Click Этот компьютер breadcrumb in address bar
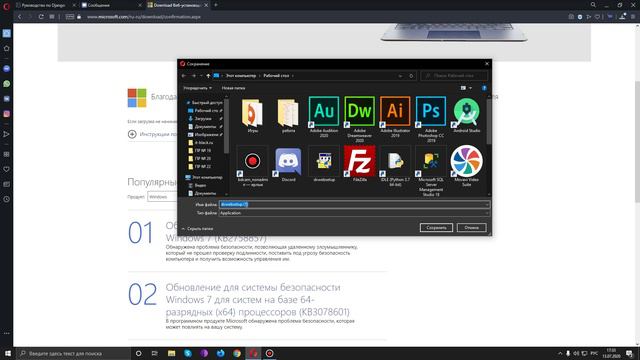The width and height of the screenshot is (640, 360). point(241,76)
